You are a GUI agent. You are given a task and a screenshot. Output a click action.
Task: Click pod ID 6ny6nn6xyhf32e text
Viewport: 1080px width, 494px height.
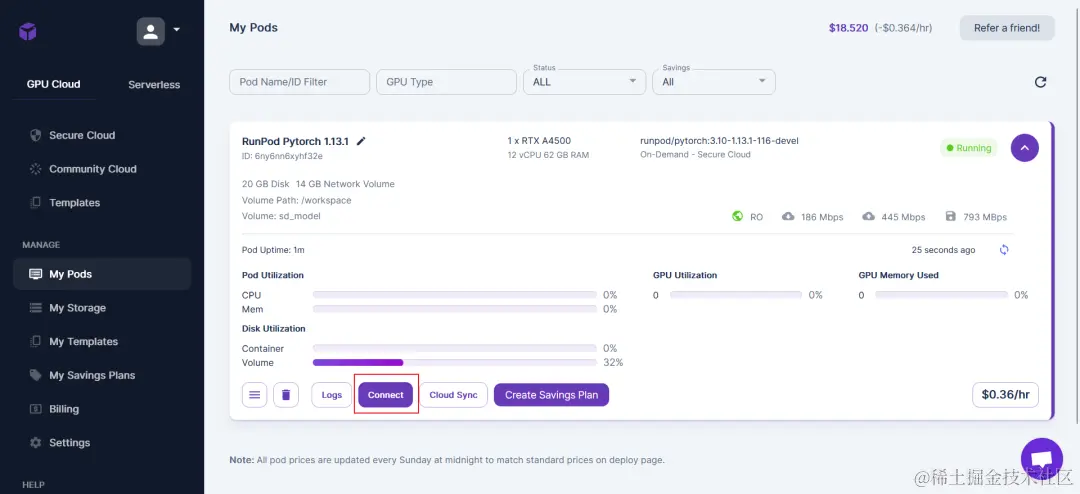click(282, 156)
